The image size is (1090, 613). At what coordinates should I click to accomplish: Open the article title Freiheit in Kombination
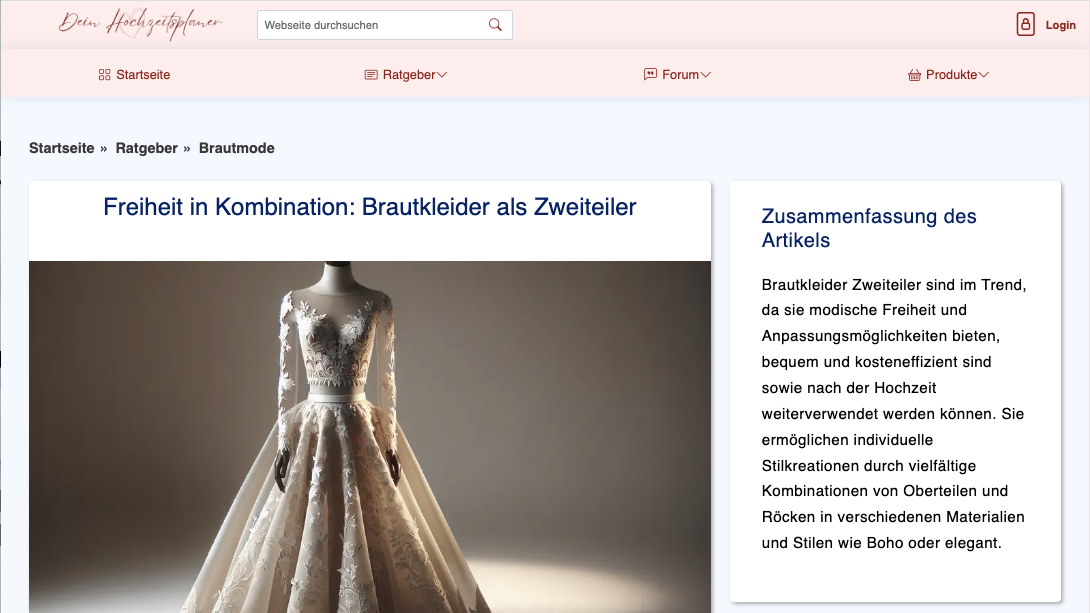click(369, 208)
